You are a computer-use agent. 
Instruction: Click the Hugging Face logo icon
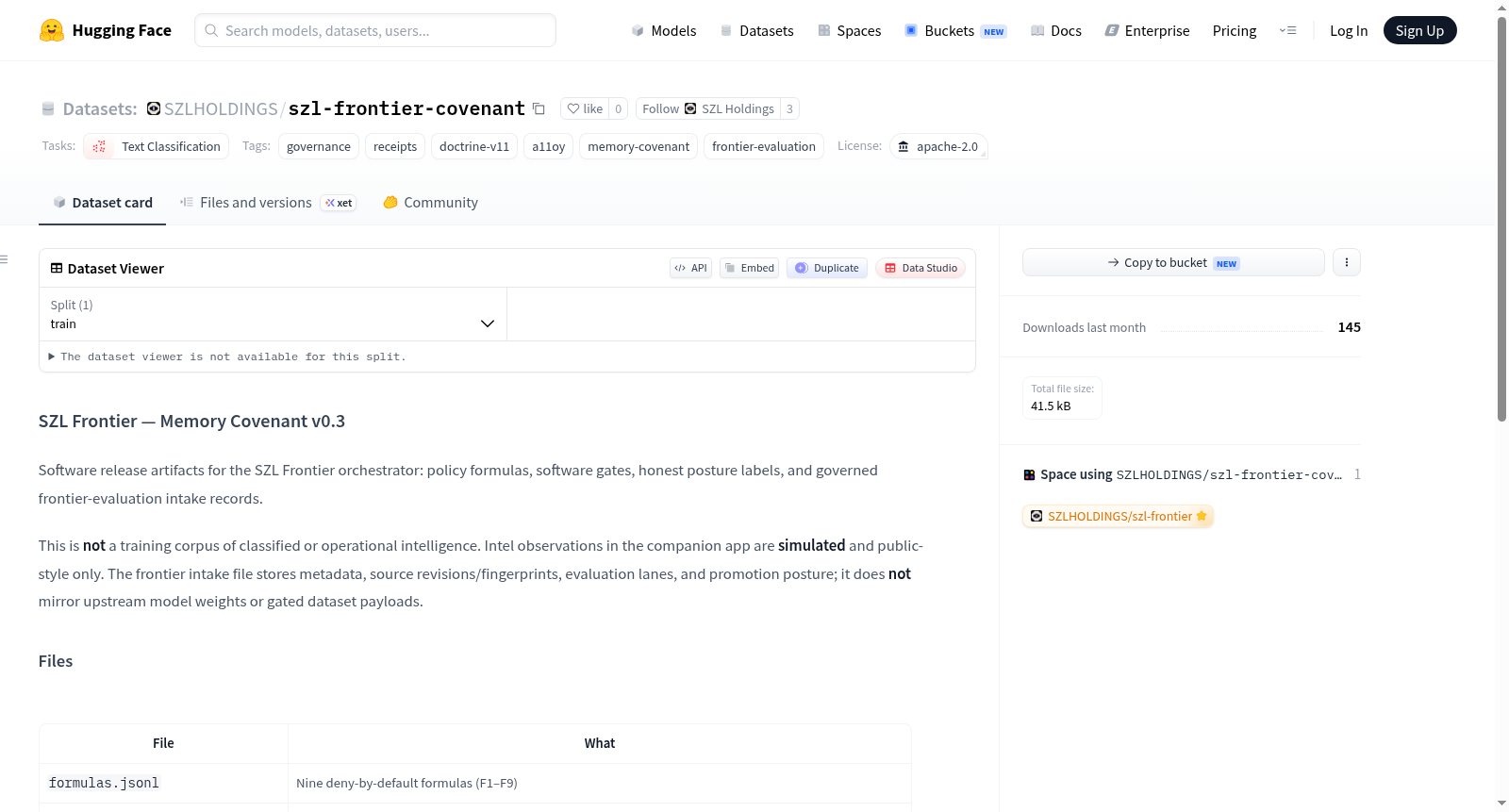point(52,30)
